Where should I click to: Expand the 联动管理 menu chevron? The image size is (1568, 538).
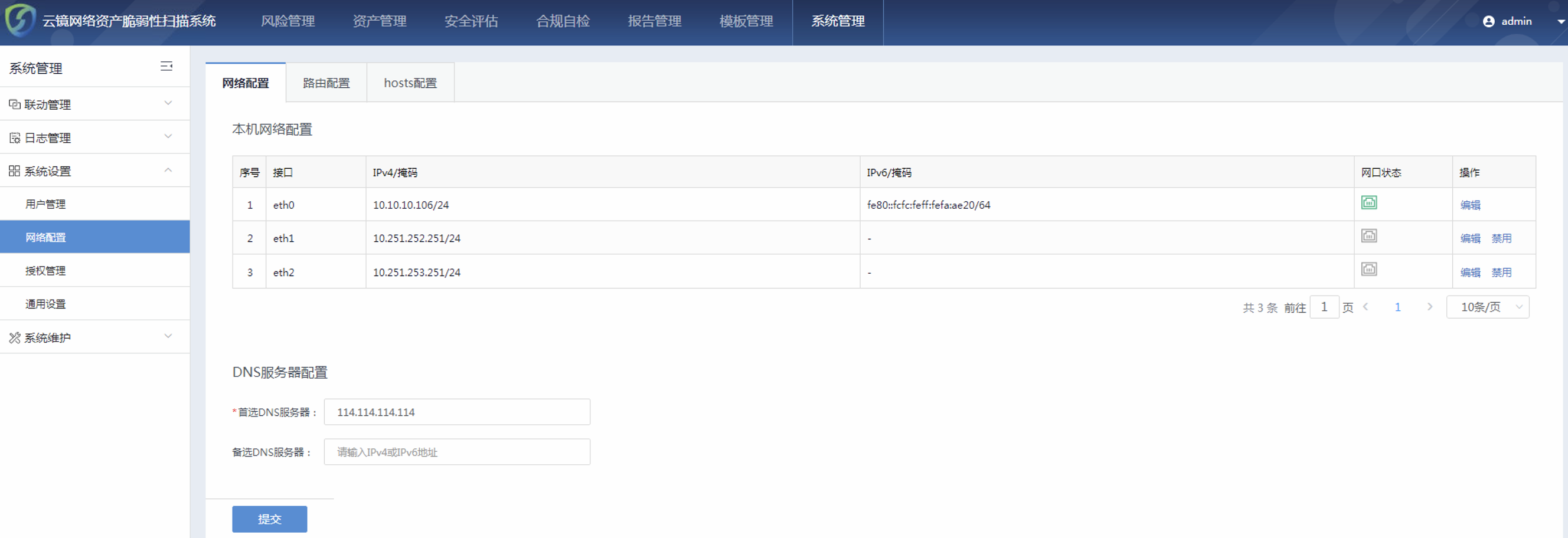[x=168, y=103]
